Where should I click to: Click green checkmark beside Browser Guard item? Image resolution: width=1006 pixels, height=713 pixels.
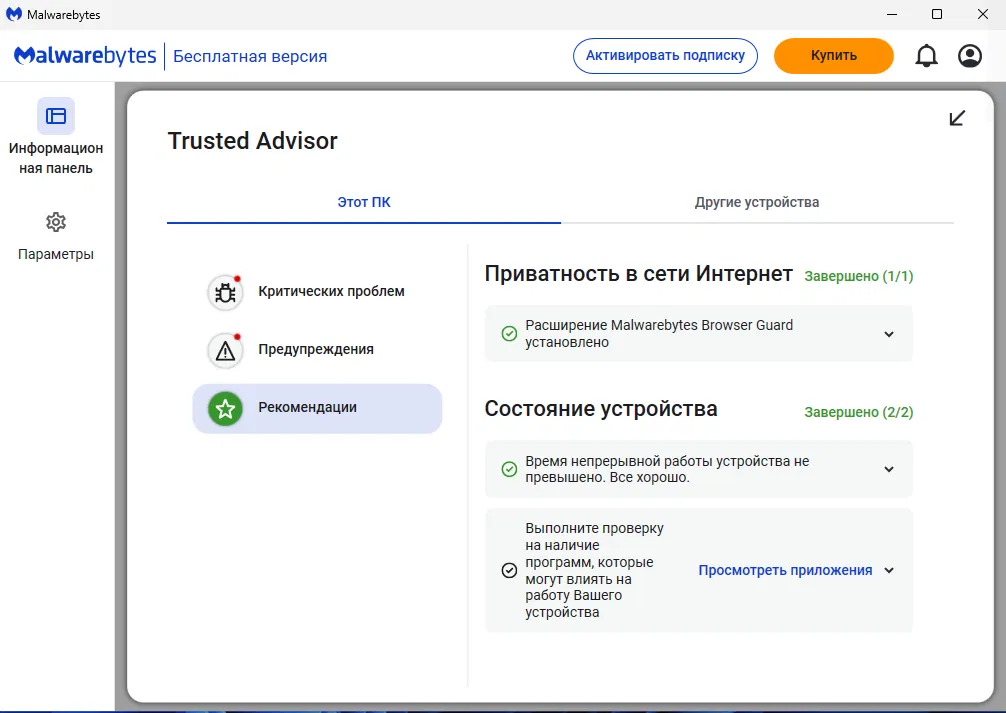click(509, 334)
